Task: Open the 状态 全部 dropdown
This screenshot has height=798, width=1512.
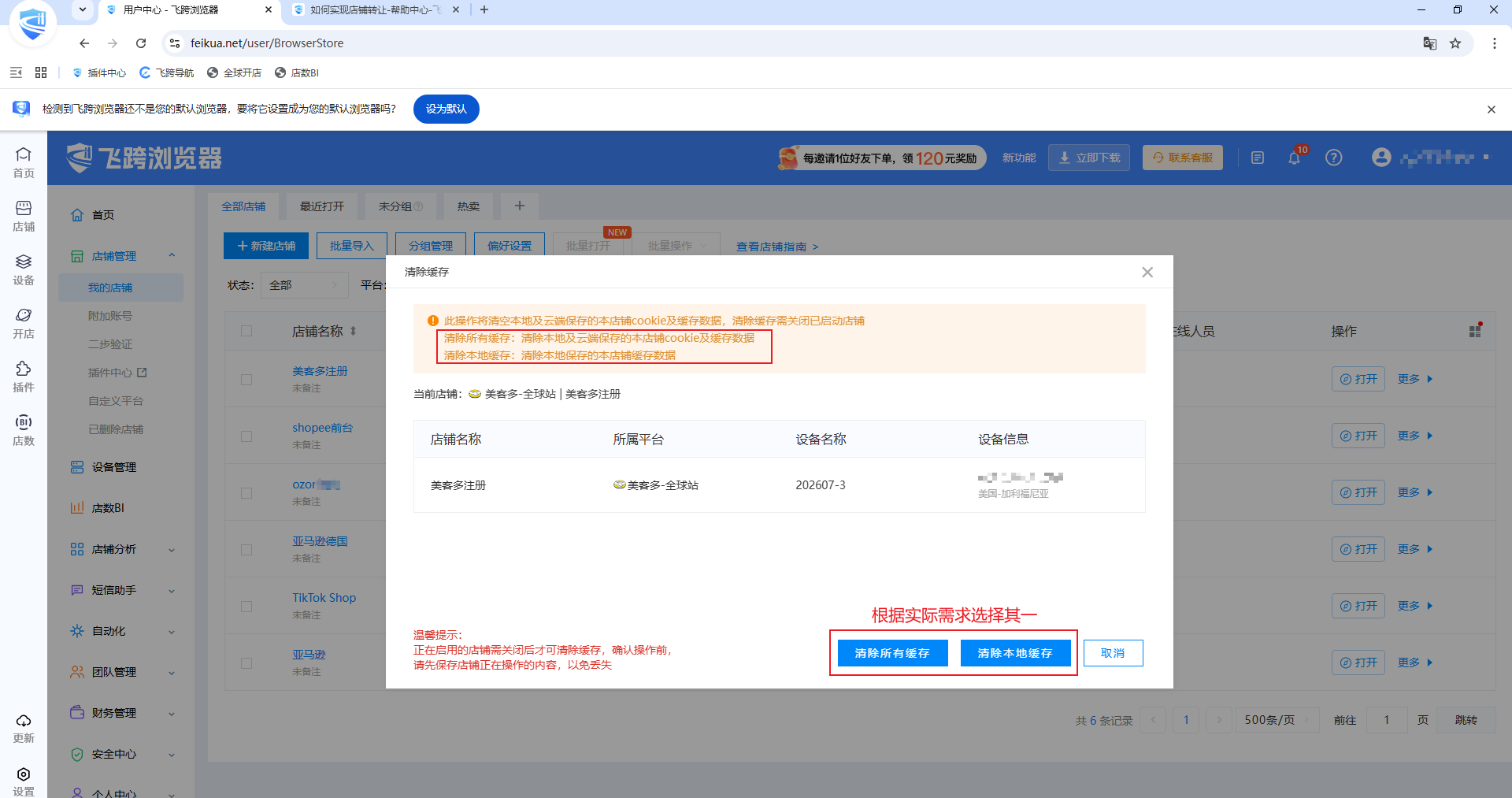Action: click(x=305, y=285)
